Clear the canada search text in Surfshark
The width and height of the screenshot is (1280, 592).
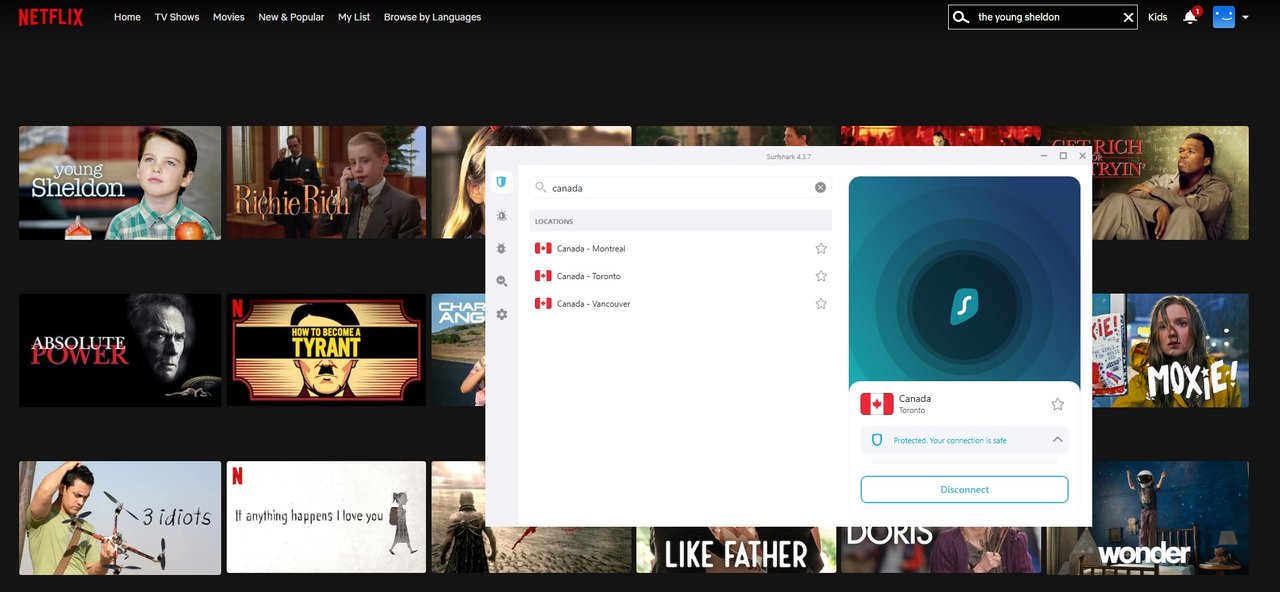(820, 187)
